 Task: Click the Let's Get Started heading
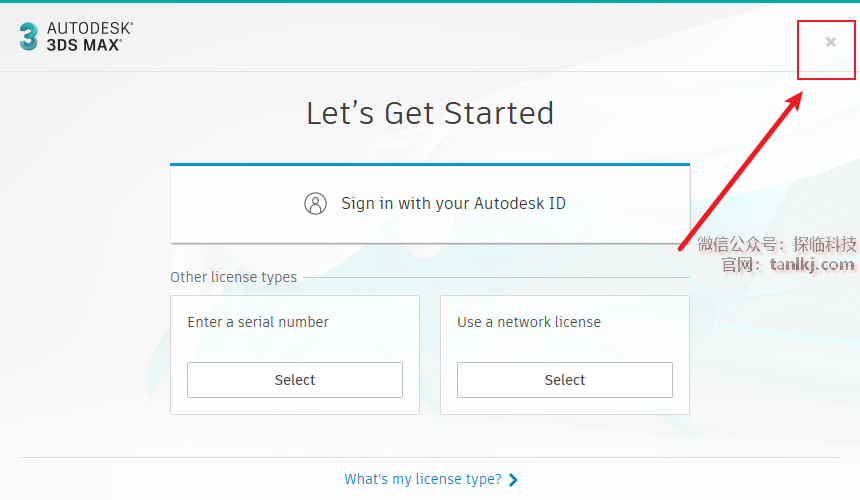tap(430, 113)
